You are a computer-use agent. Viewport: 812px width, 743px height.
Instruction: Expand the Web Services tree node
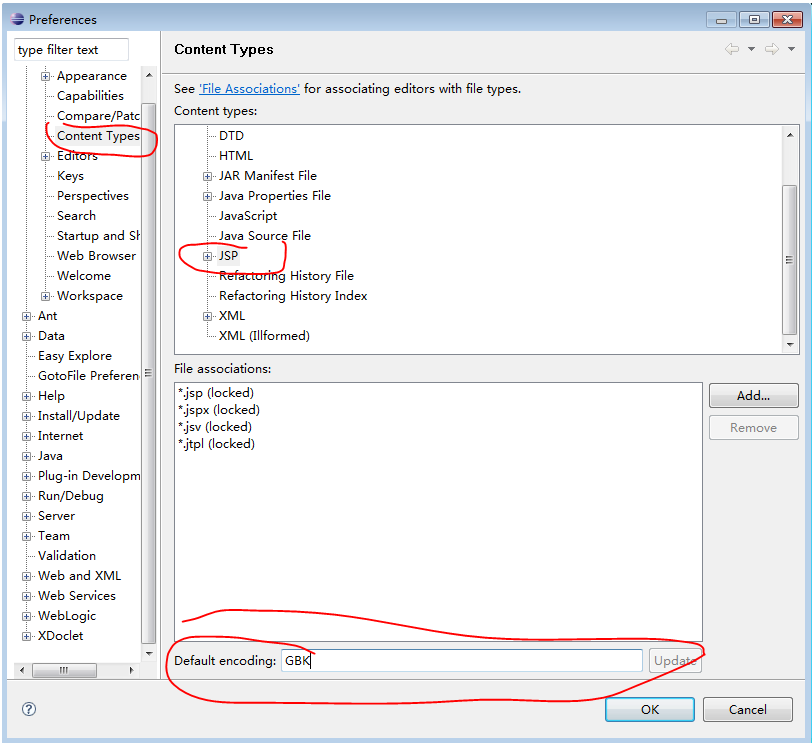pos(27,596)
